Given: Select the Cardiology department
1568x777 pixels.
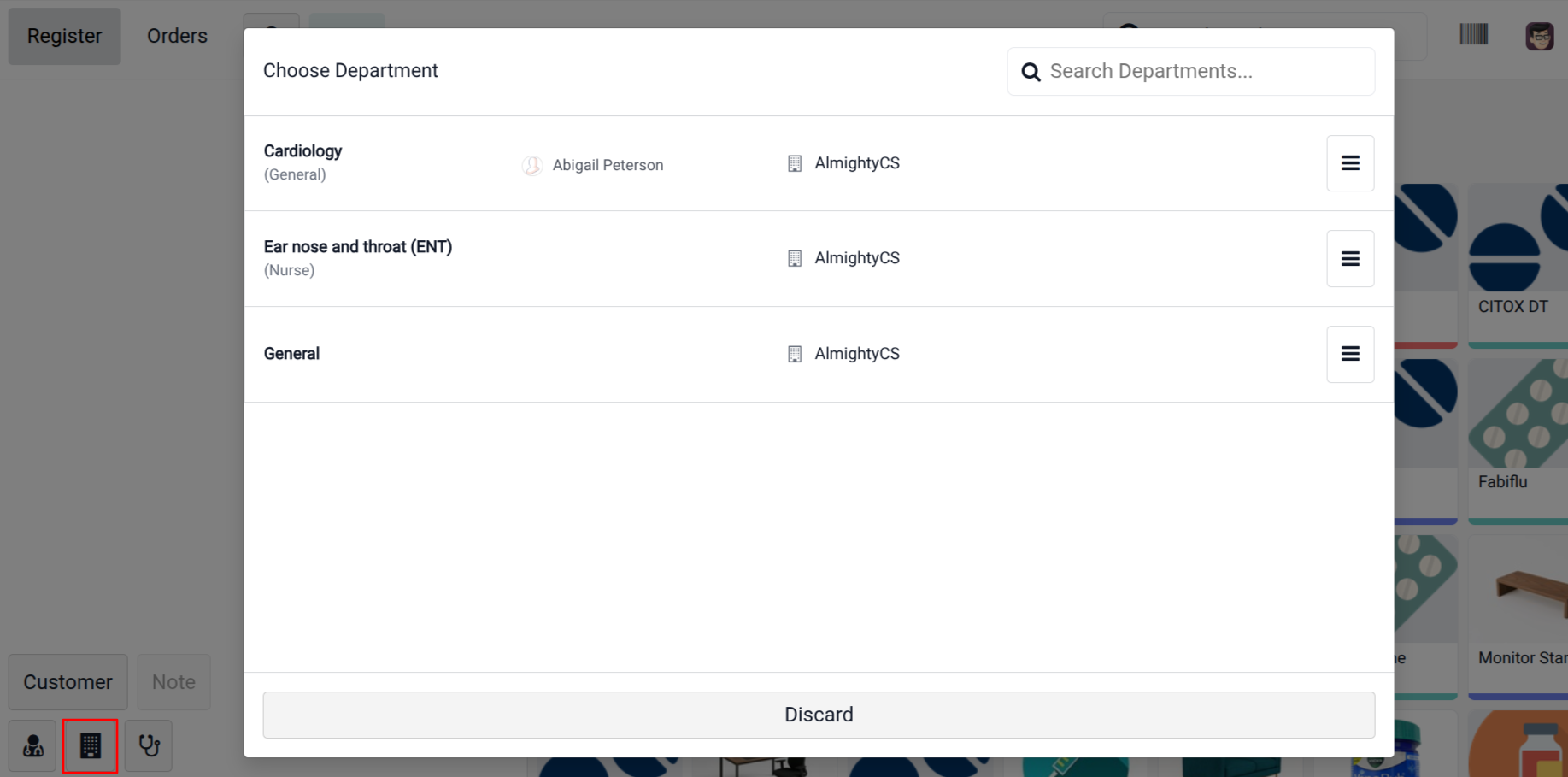Looking at the screenshot, I should pos(303,152).
